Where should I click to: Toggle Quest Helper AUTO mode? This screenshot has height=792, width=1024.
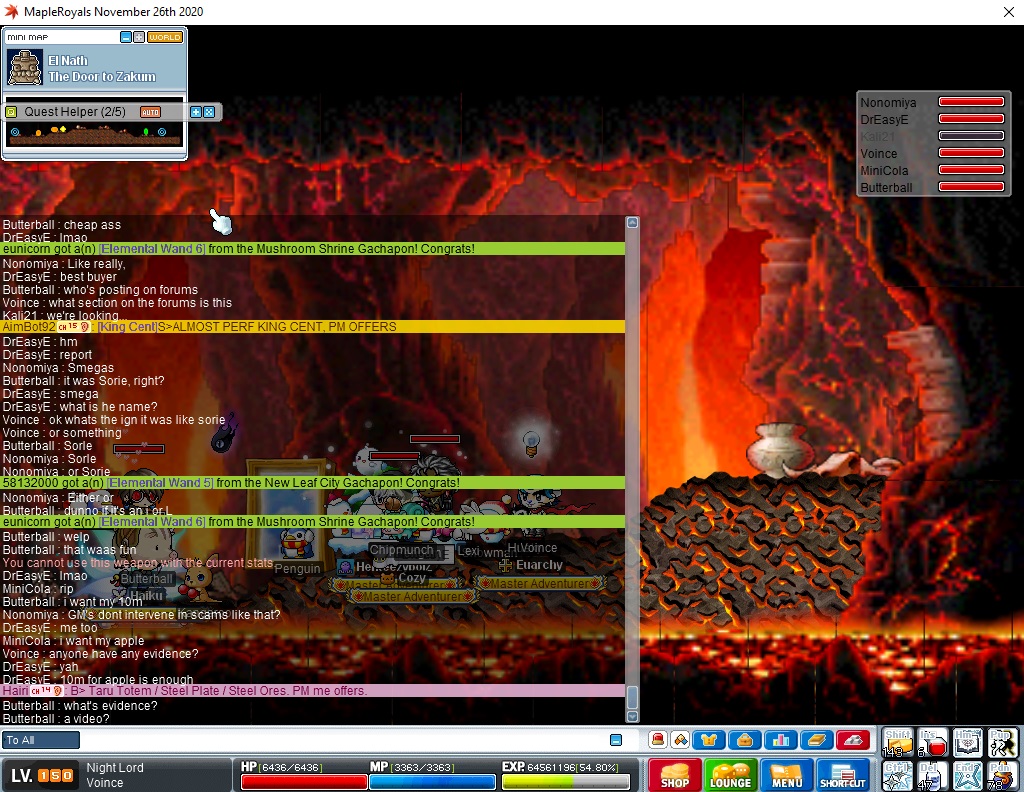pyautogui.click(x=150, y=112)
